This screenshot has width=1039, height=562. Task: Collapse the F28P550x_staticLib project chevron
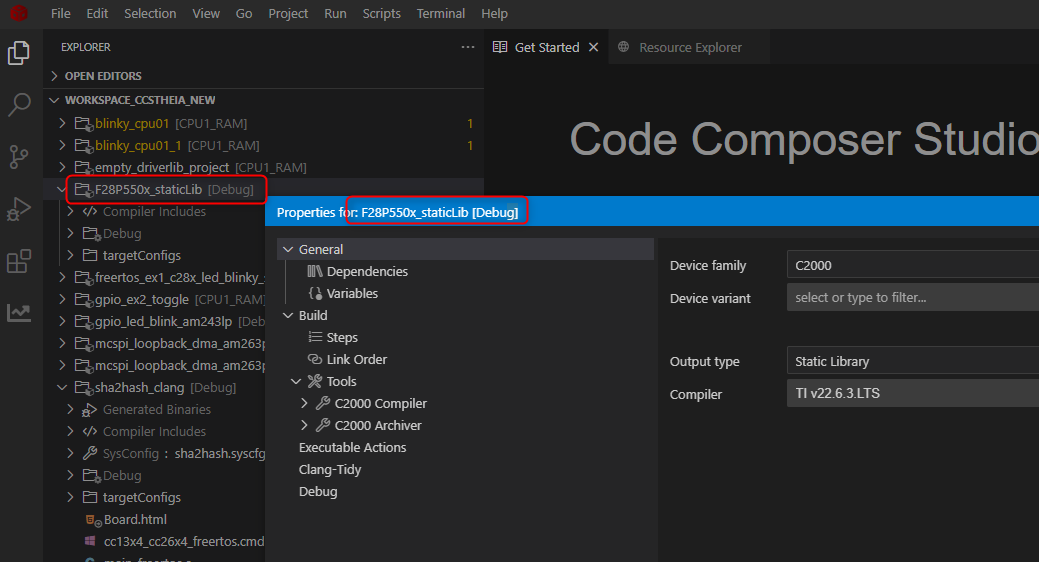(x=62, y=190)
